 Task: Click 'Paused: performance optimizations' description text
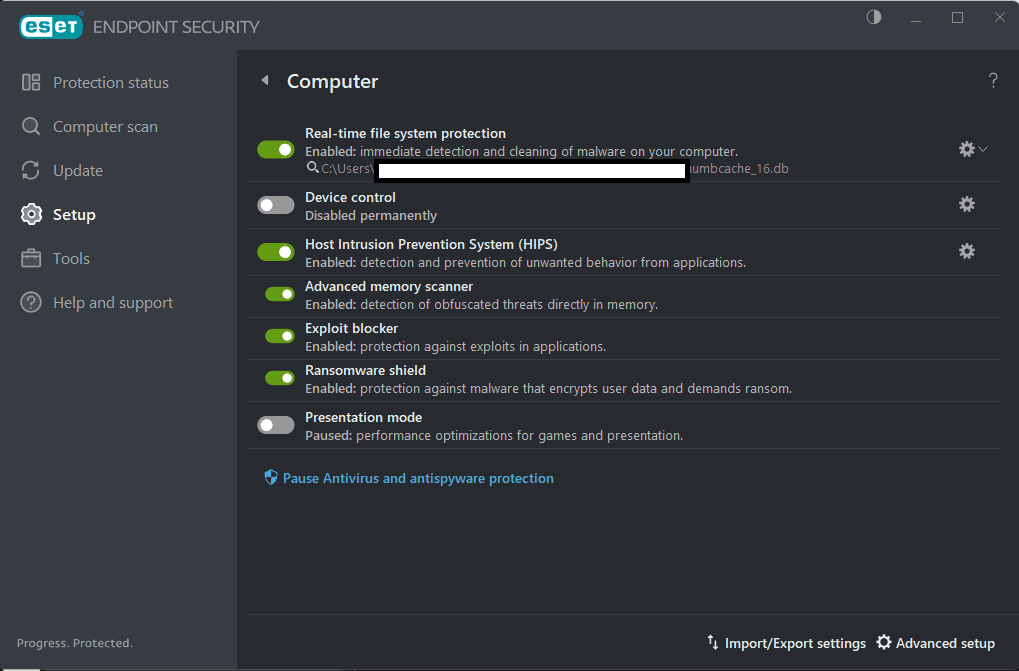[x=494, y=436]
